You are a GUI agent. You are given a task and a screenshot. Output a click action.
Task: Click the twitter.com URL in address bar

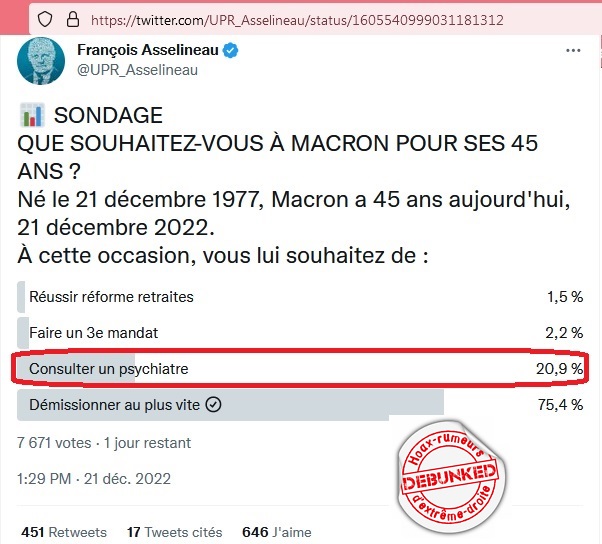295,19
